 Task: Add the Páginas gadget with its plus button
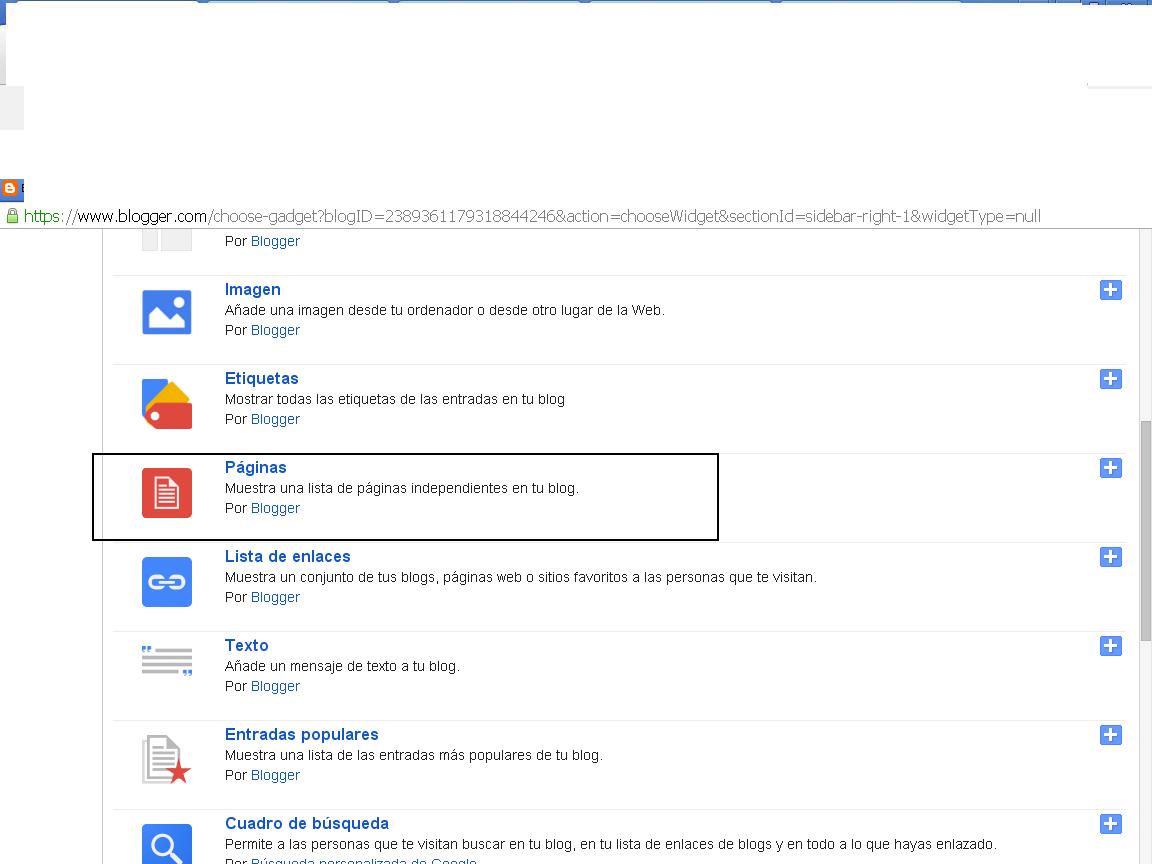[x=1111, y=468]
